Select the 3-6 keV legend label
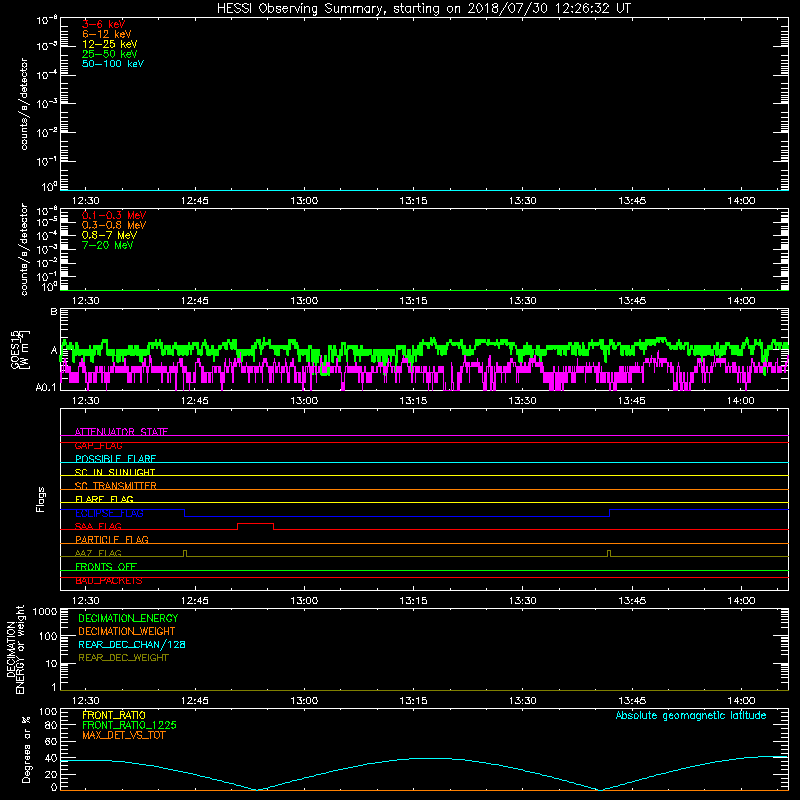 coord(104,24)
